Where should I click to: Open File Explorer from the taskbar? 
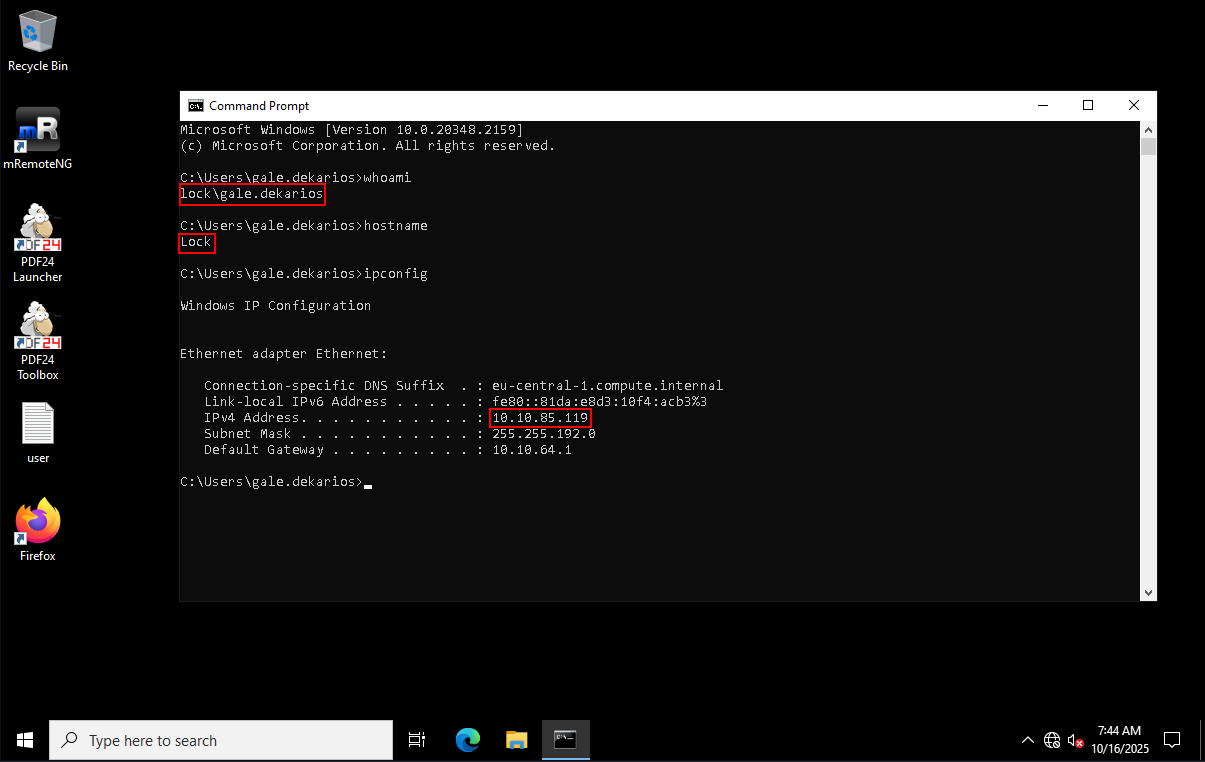click(x=516, y=740)
